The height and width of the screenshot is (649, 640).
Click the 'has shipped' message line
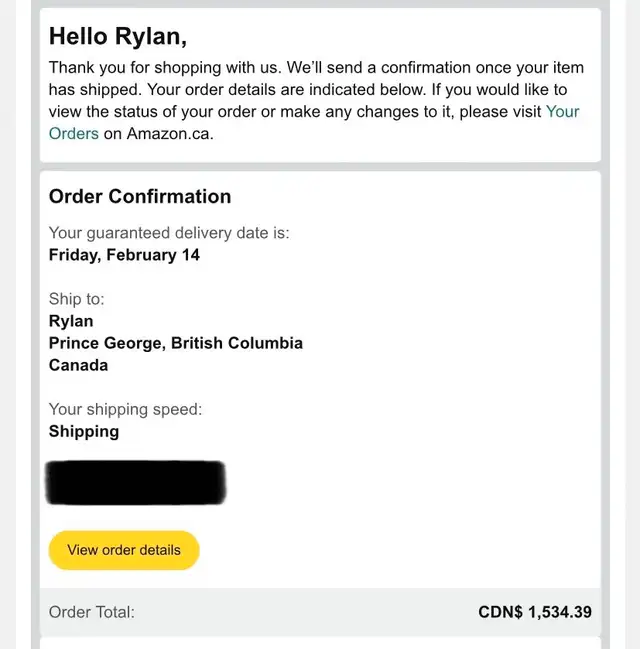308,89
